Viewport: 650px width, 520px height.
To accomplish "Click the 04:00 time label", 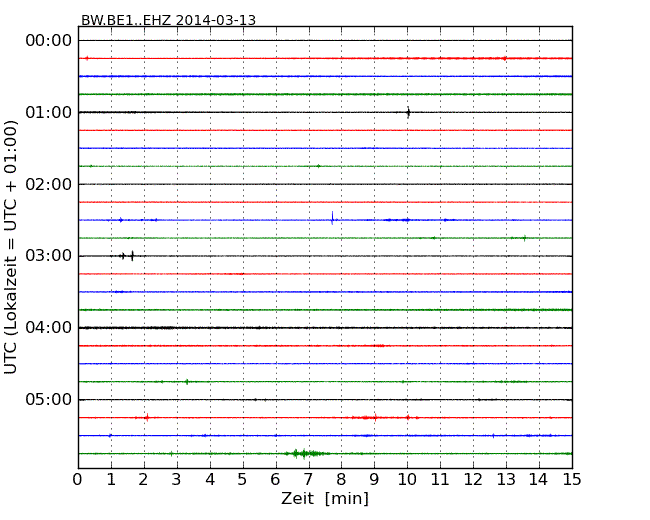I will click(x=49, y=328).
